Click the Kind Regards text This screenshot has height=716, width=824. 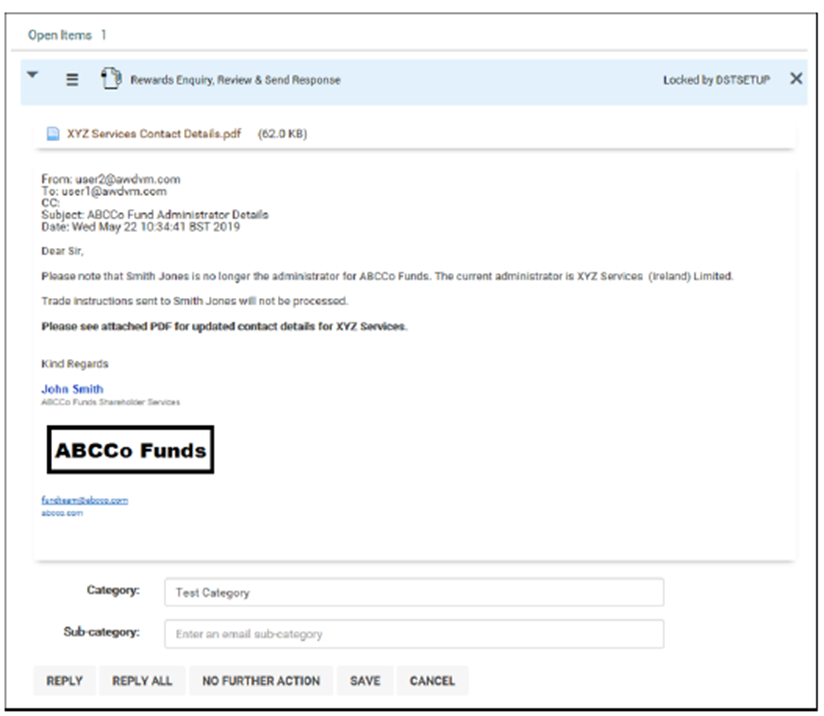click(x=75, y=364)
